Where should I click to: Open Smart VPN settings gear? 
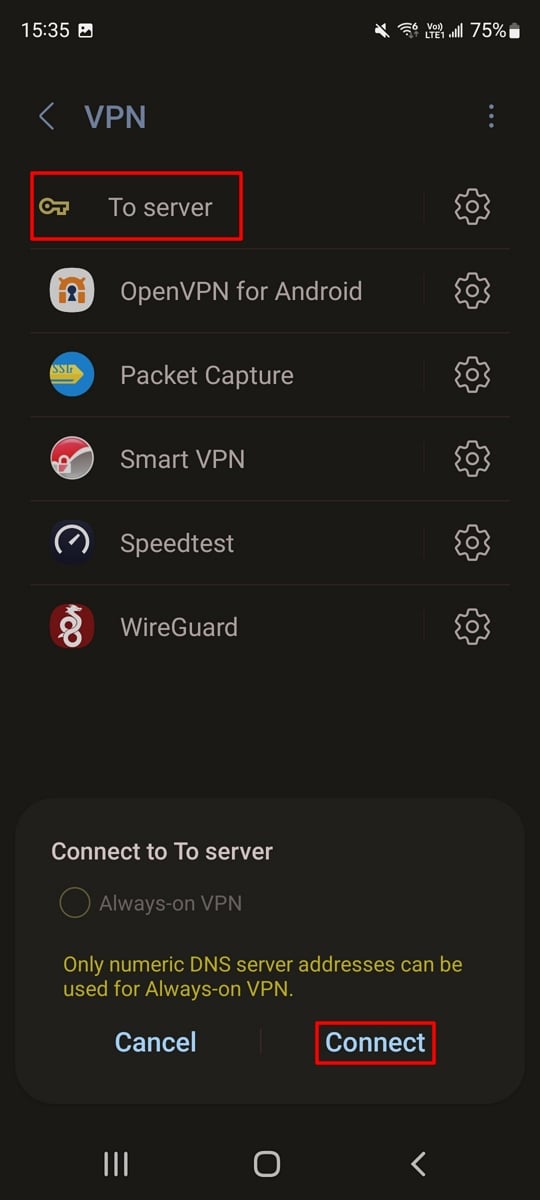[x=472, y=459]
